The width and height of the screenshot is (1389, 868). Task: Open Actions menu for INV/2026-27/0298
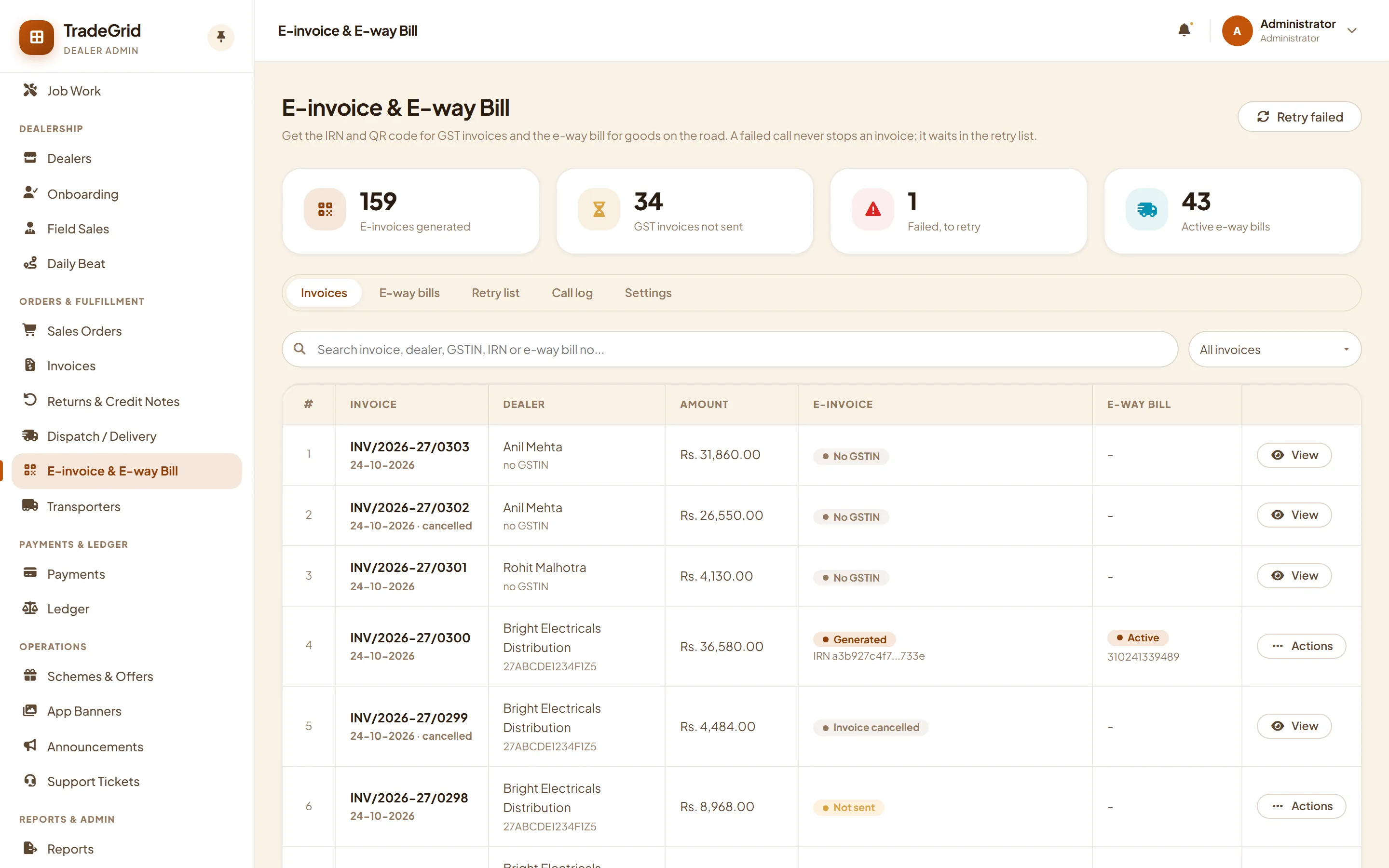(1301, 806)
